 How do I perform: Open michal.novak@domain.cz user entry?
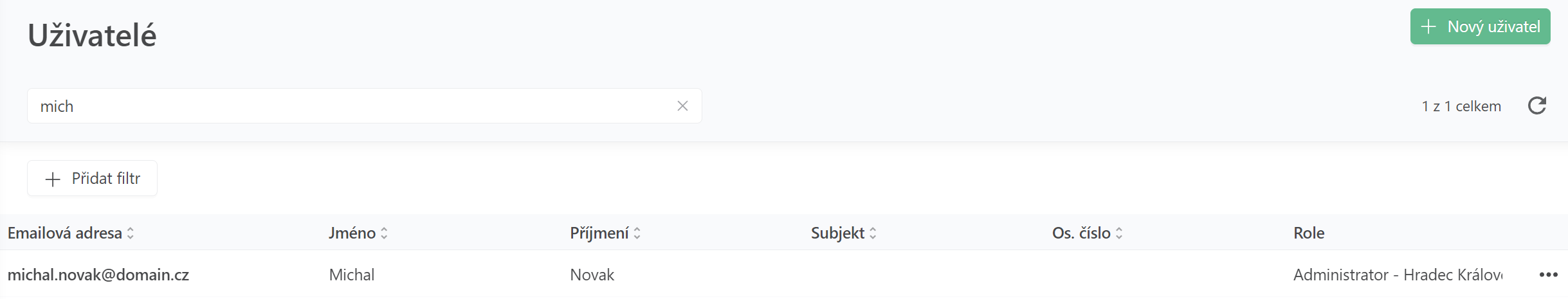[x=98, y=275]
